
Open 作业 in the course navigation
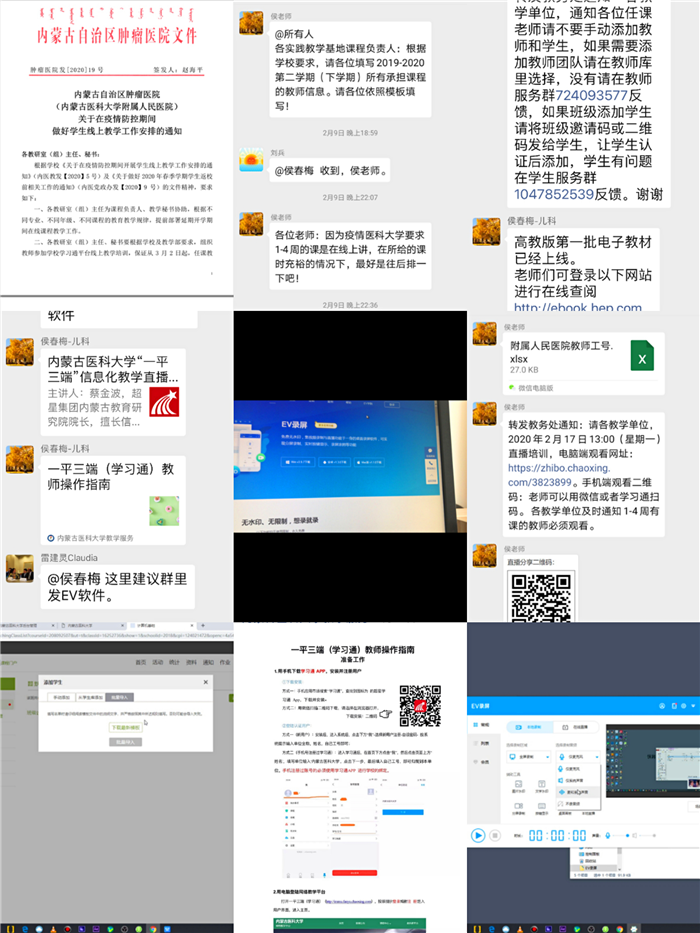point(225,662)
